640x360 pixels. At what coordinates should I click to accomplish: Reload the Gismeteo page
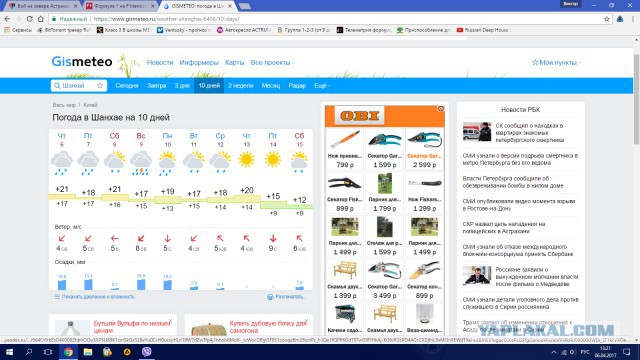(29, 19)
